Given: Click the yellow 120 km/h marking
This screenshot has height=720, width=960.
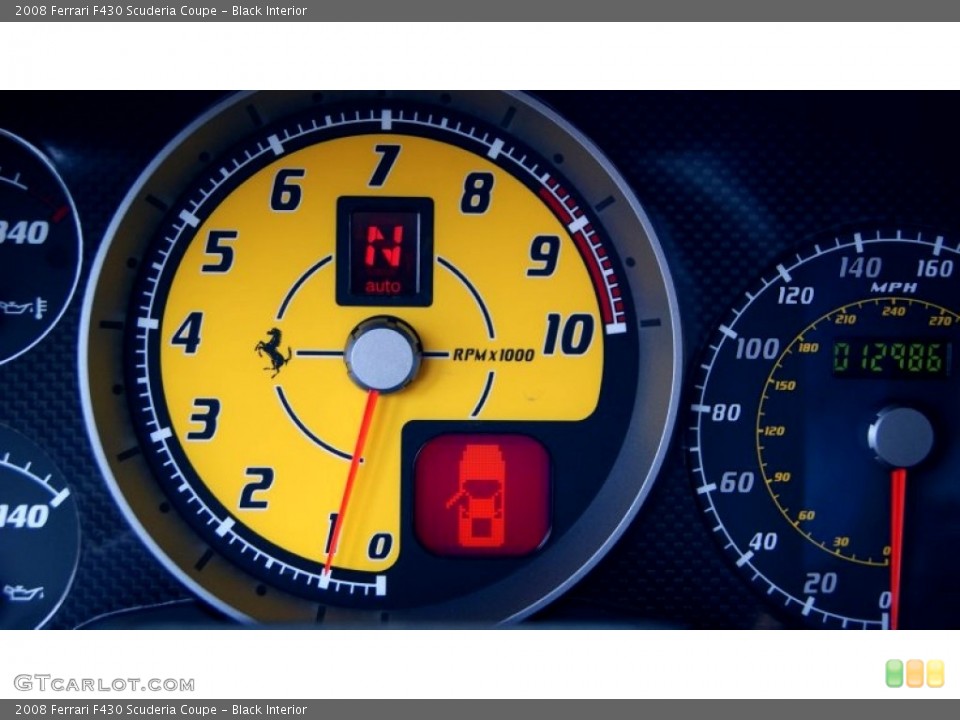Looking at the screenshot, I should (774, 430).
